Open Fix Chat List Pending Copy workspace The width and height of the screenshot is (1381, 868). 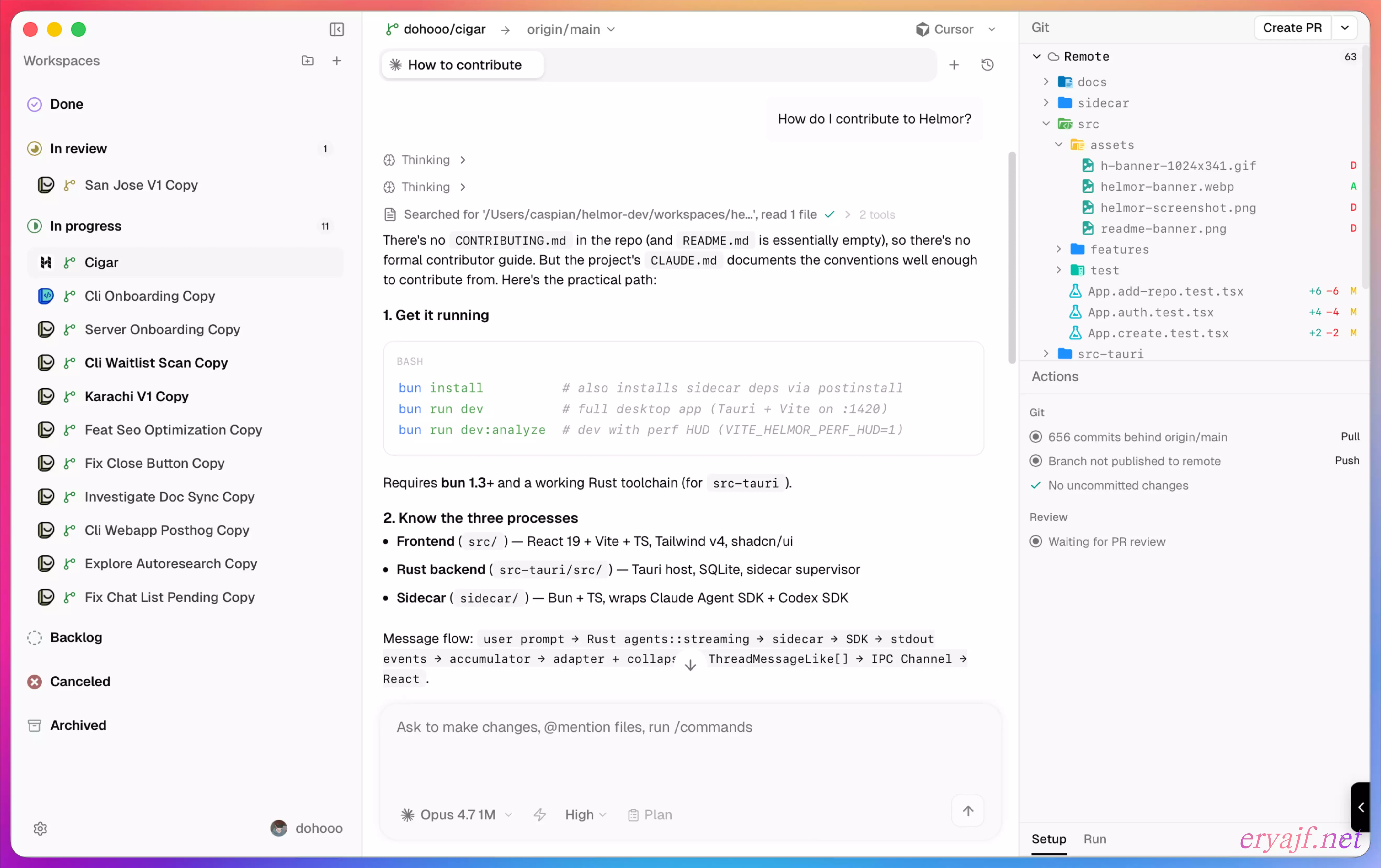[x=186, y=597]
